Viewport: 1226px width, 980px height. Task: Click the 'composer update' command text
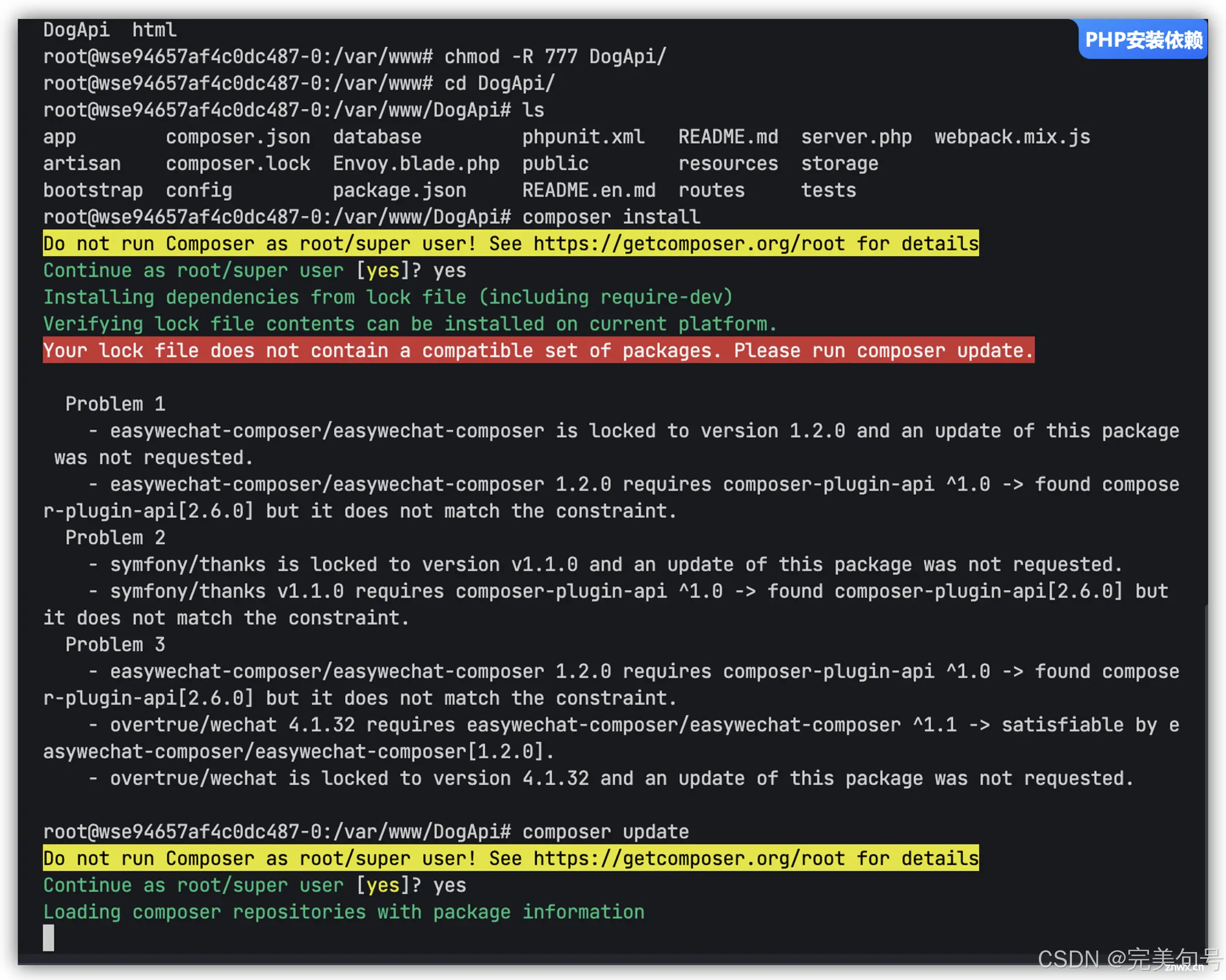click(606, 832)
